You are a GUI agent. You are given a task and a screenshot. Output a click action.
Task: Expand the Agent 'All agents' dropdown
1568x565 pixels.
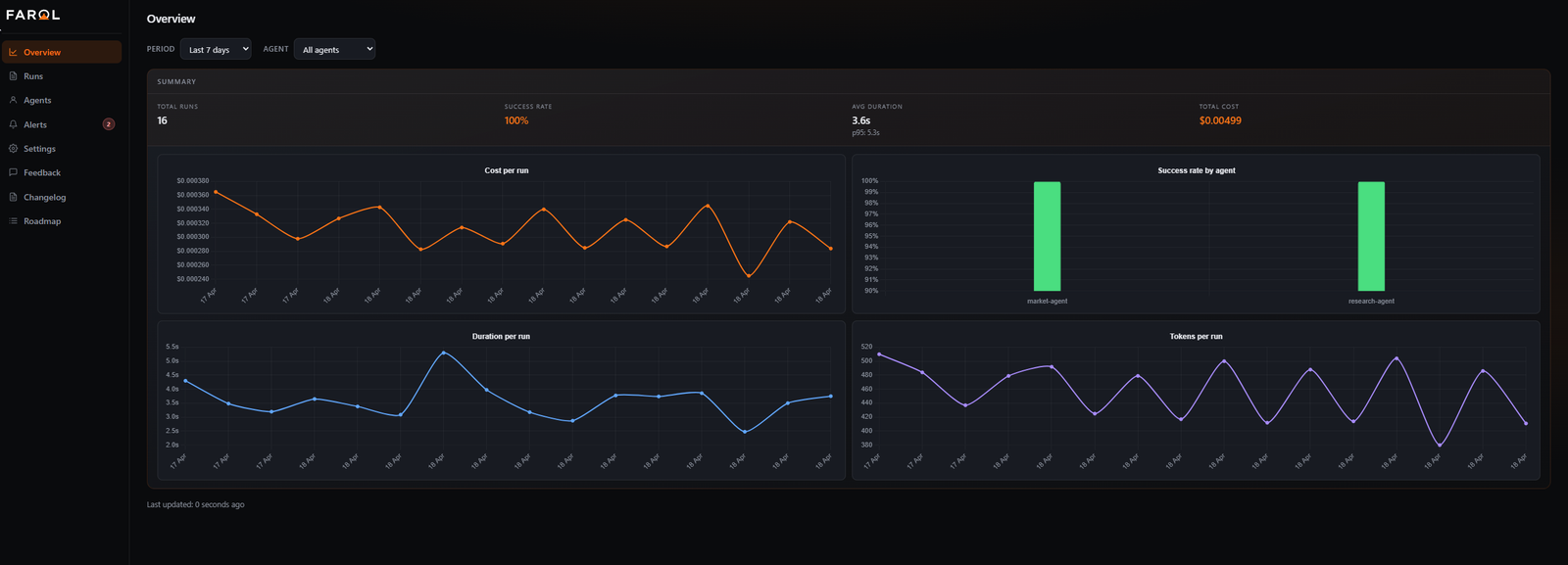tap(334, 49)
